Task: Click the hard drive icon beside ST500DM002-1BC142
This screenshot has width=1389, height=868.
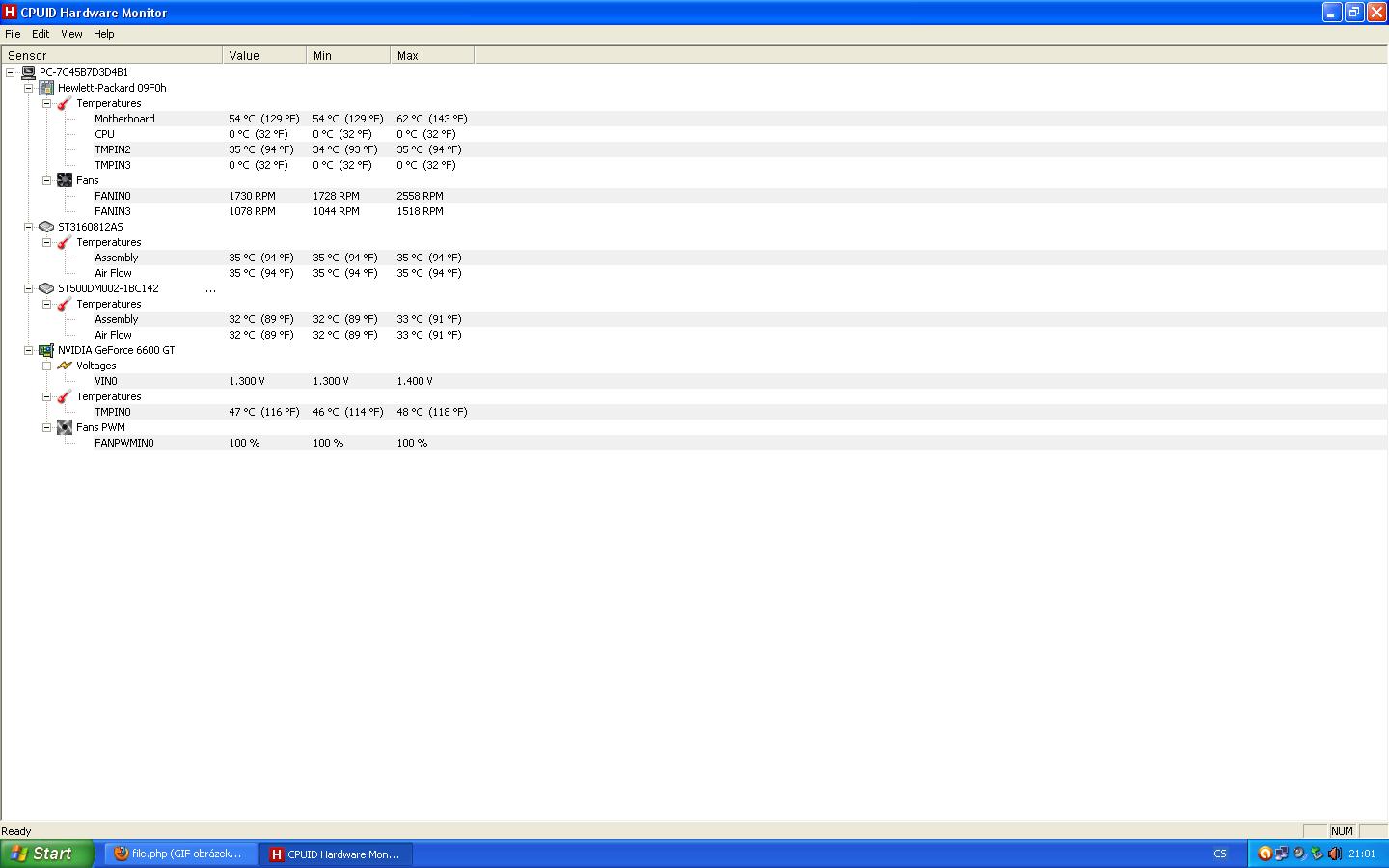Action: click(46, 288)
